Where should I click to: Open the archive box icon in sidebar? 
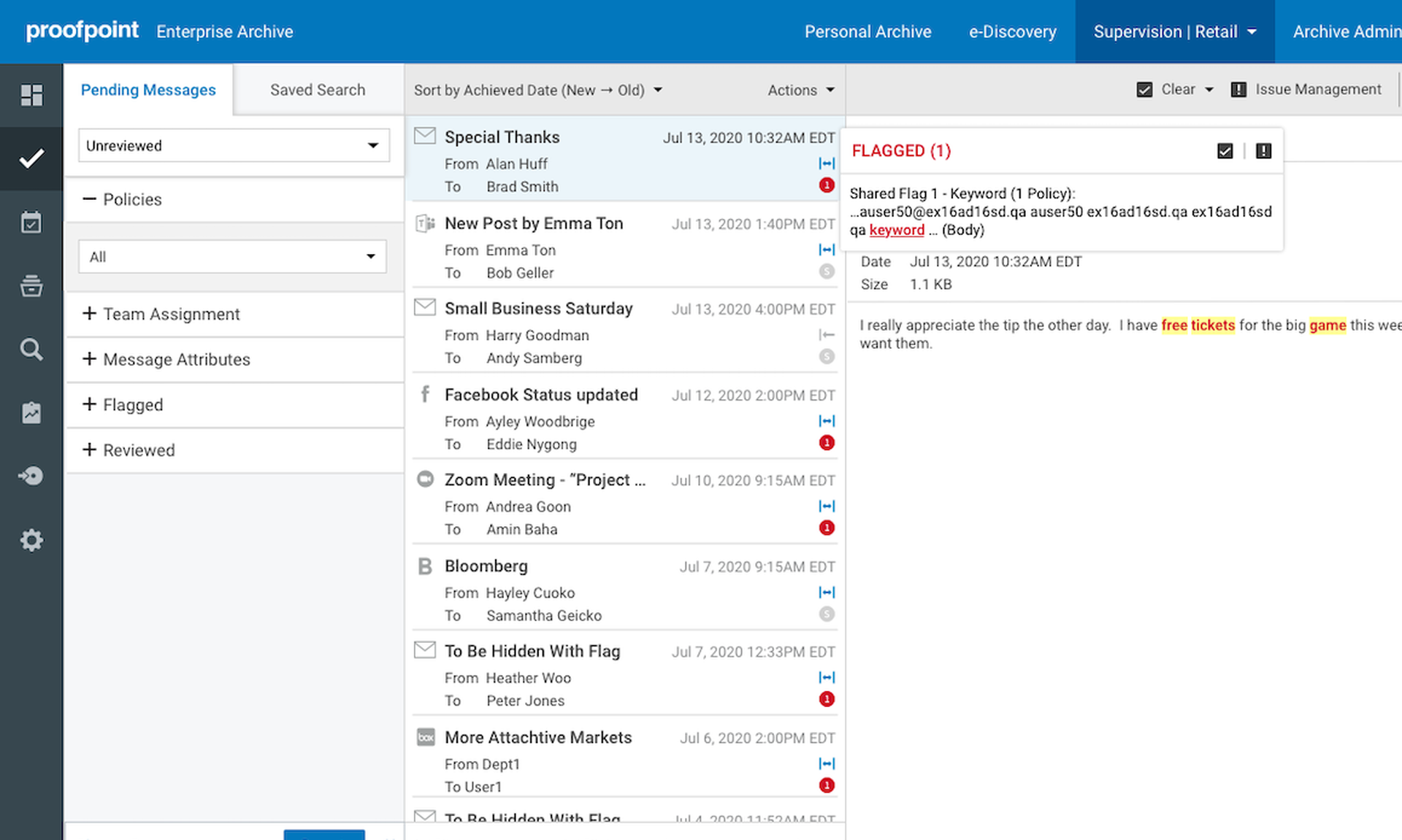coord(31,285)
